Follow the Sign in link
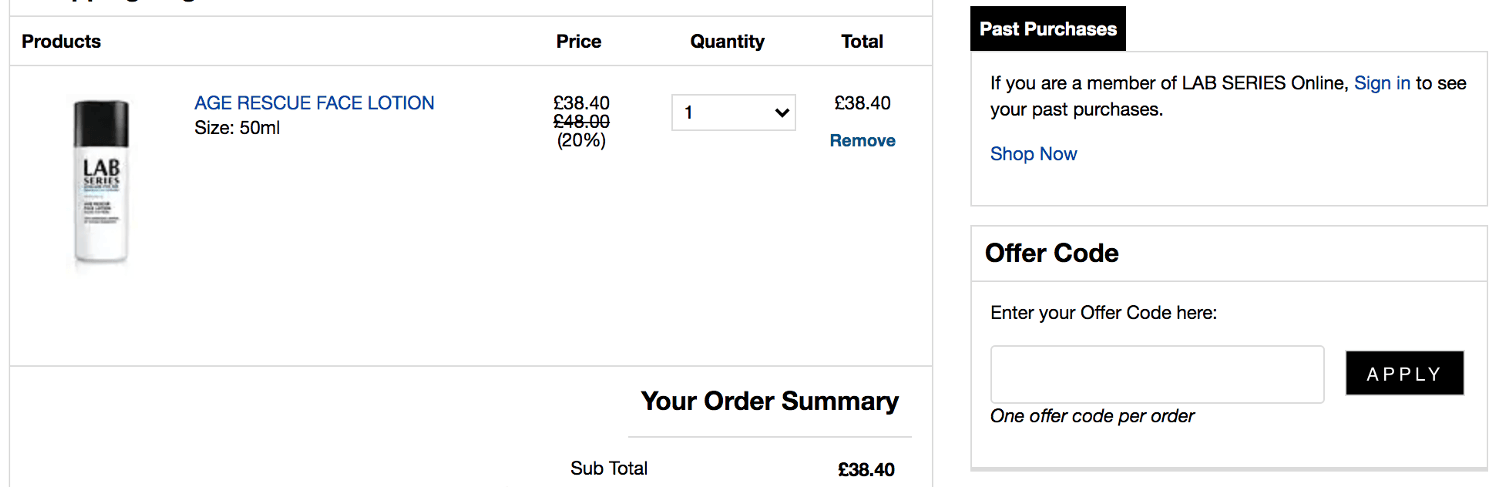 click(1382, 83)
